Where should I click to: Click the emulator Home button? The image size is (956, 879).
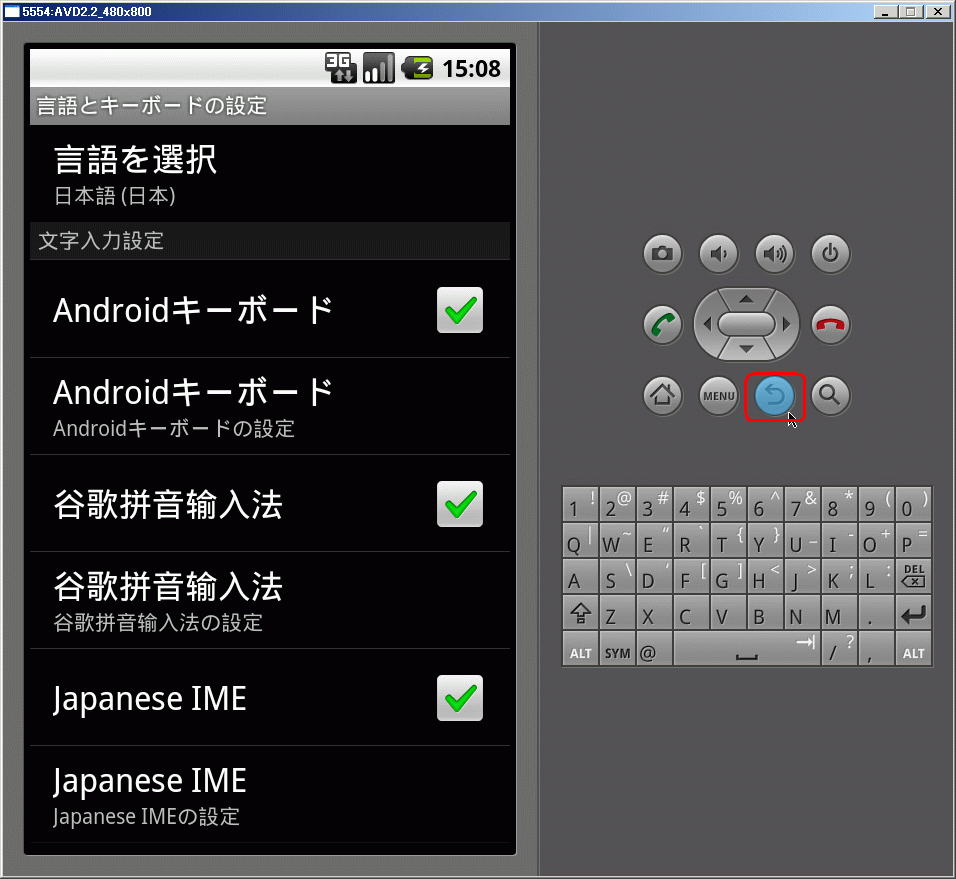pyautogui.click(x=662, y=396)
